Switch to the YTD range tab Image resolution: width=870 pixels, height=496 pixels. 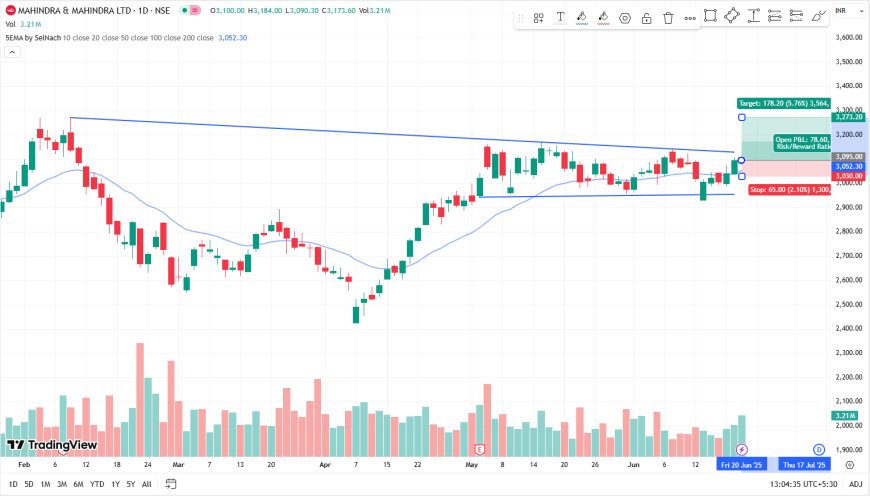tap(97, 484)
